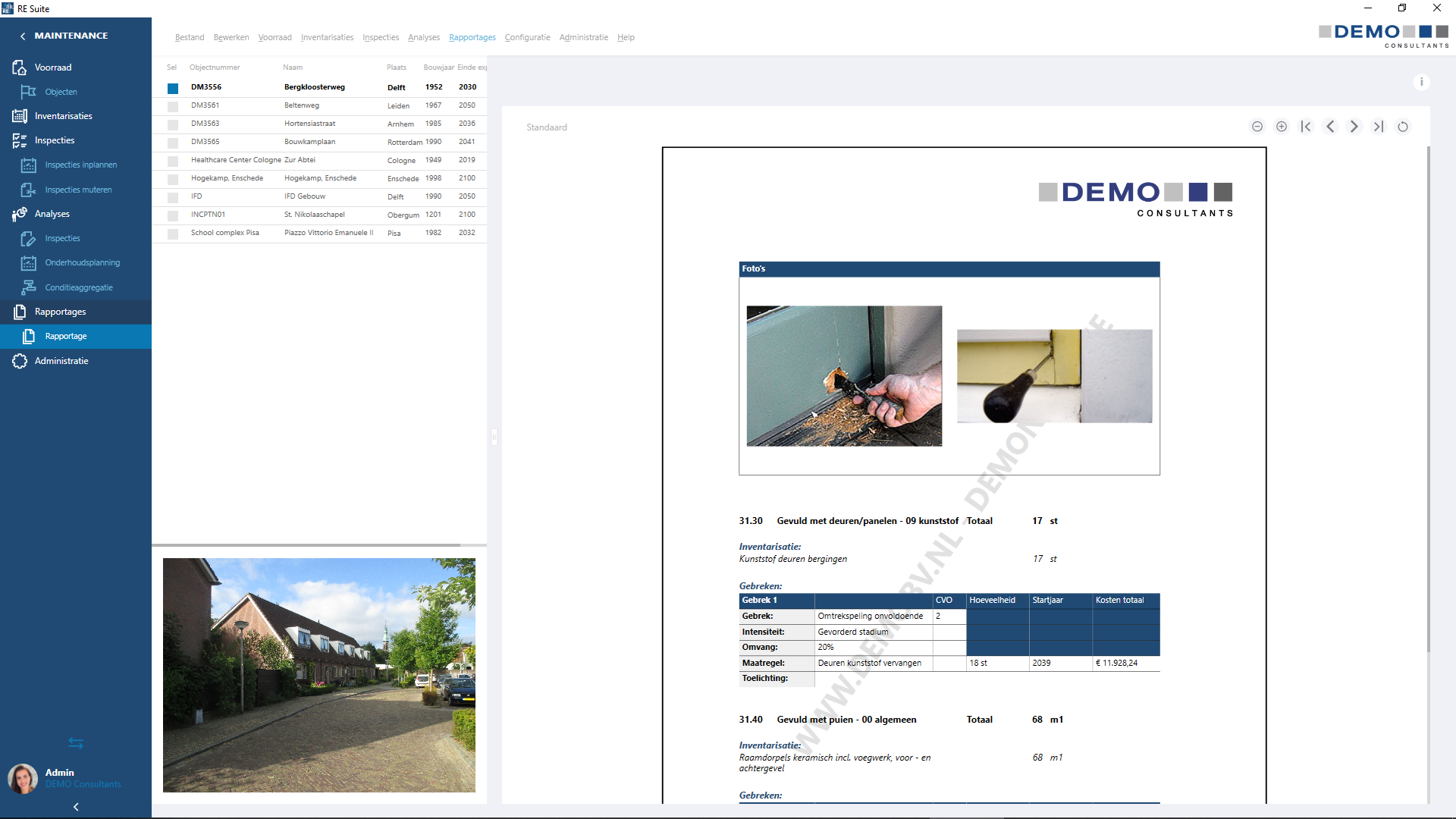Click the switch arrows icon above Admin

coord(76,743)
